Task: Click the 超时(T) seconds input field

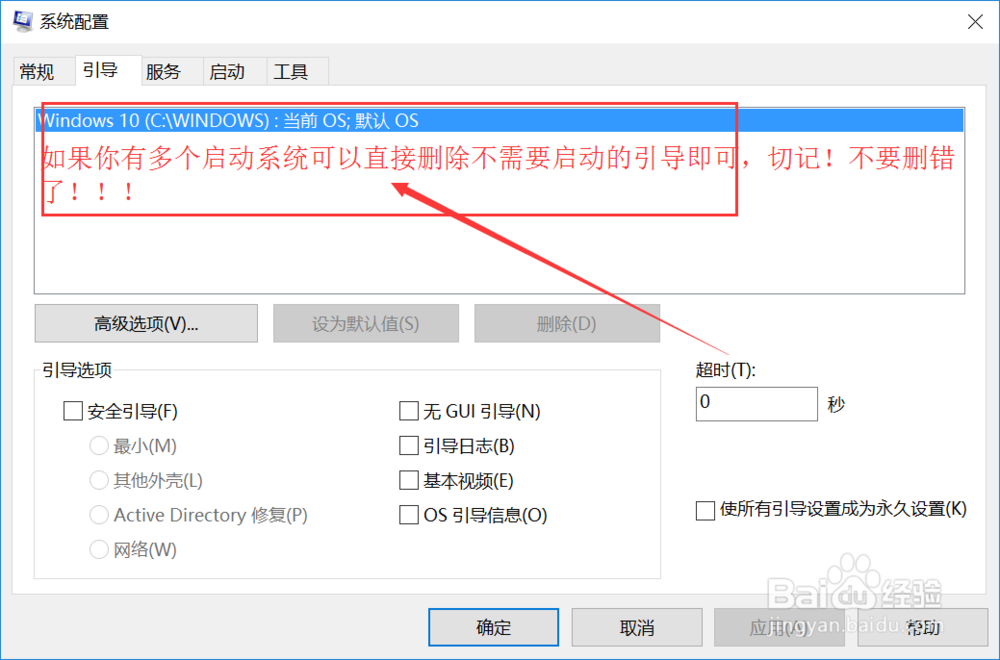Action: [756, 404]
